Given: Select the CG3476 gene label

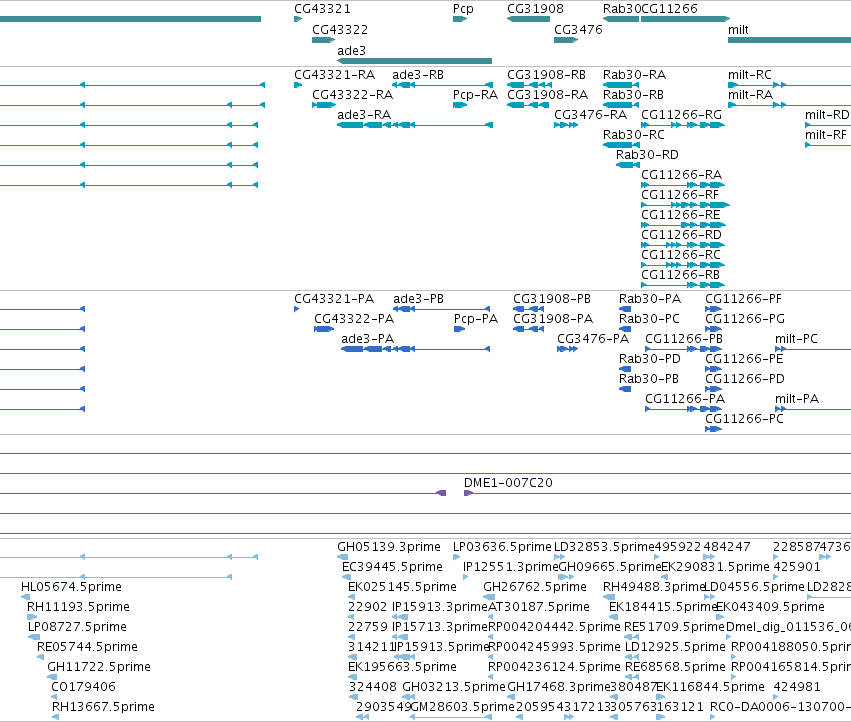Looking at the screenshot, I should (x=578, y=29).
